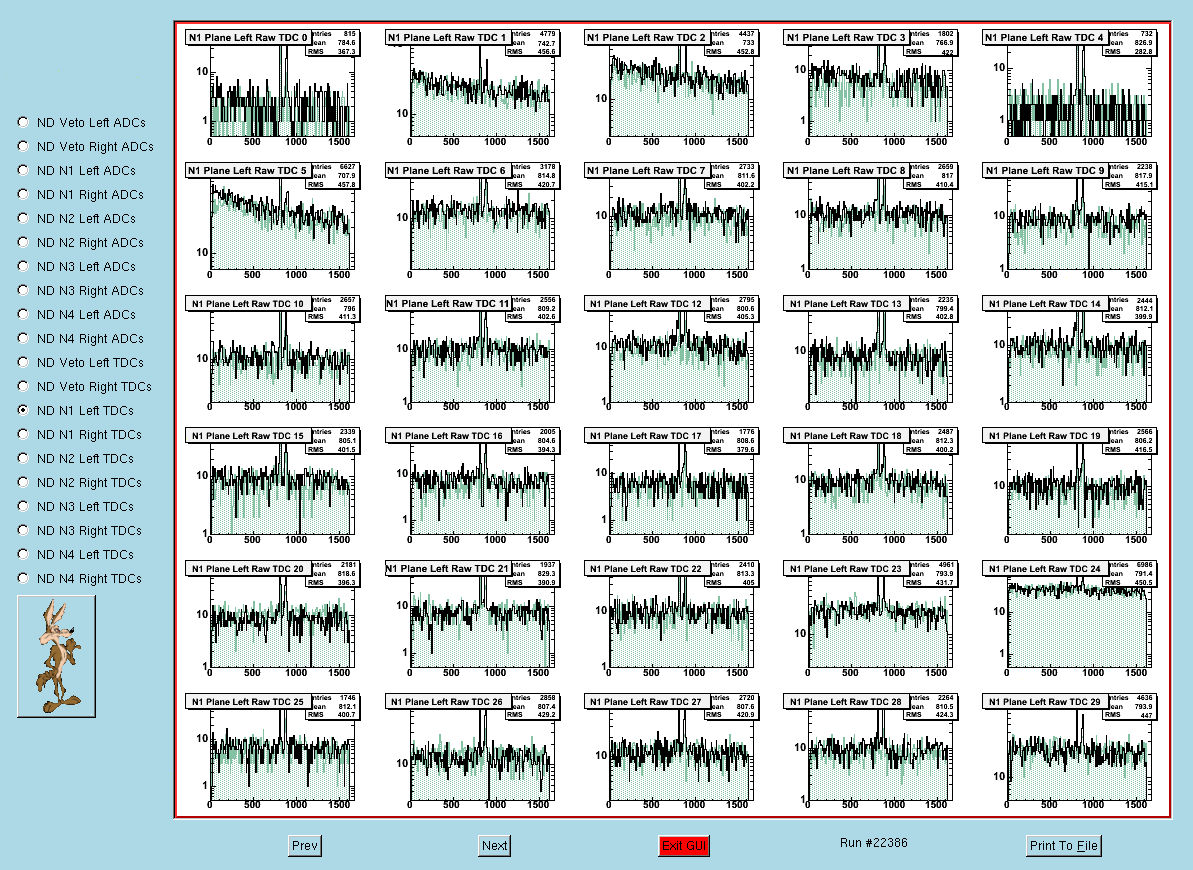This screenshot has width=1193, height=870.
Task: Click the N1 Plane Left Raw TDC 18 plot
Action: 870,486
